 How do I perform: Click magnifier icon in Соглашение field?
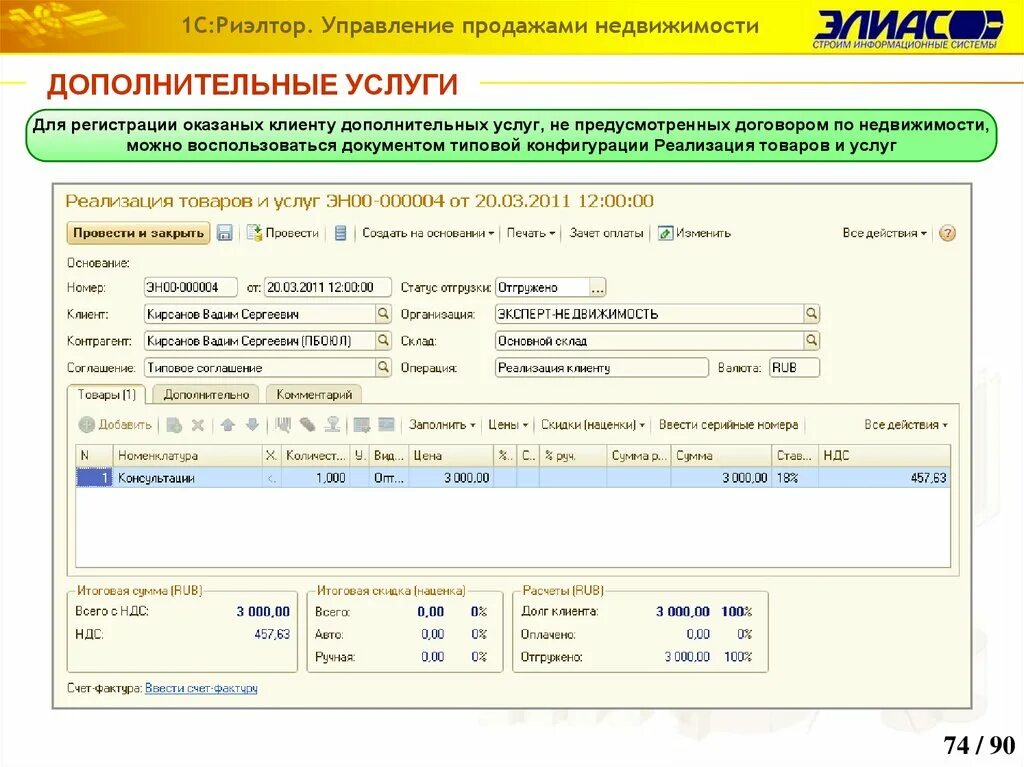383,367
